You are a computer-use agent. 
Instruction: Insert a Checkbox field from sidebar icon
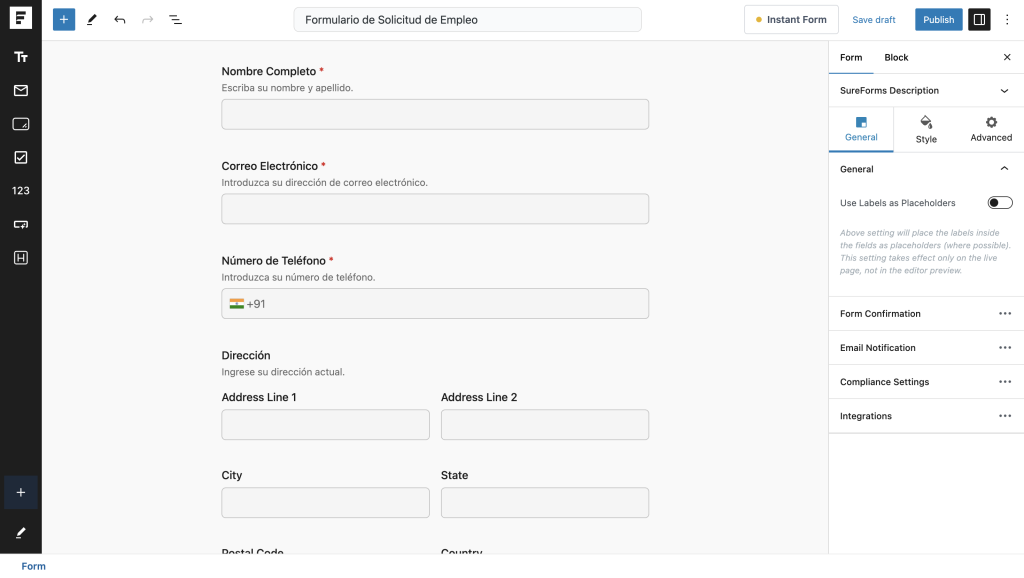pyautogui.click(x=21, y=157)
